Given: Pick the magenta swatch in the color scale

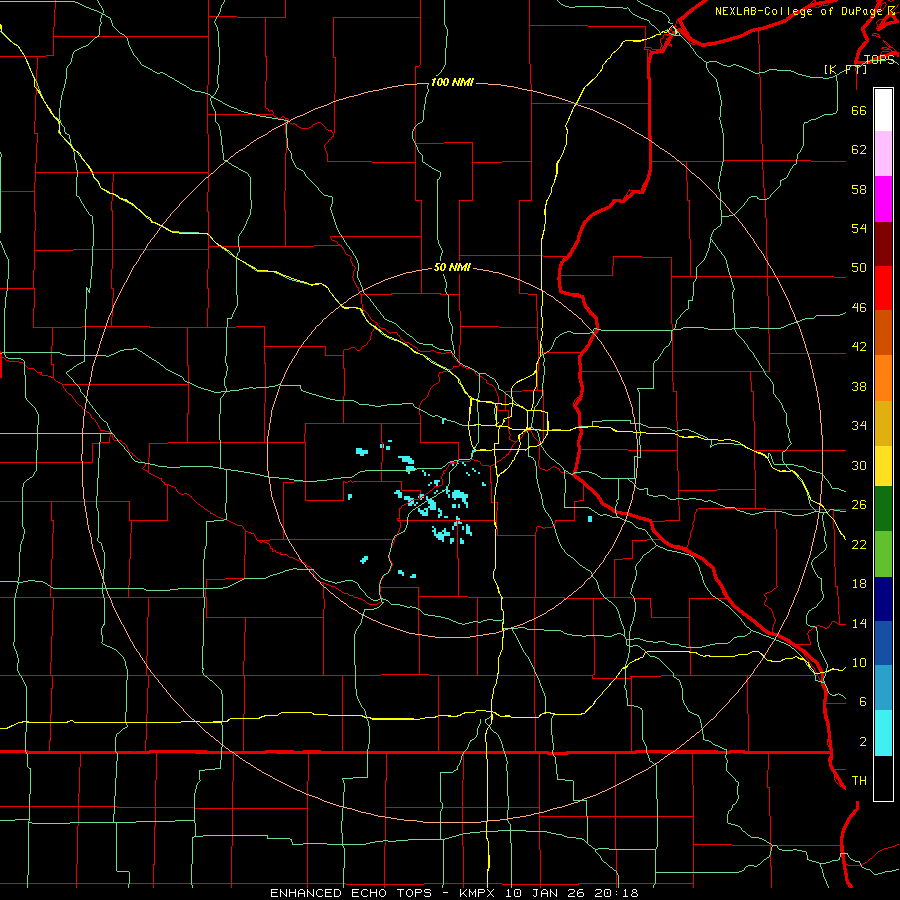Looking at the screenshot, I should (883, 199).
